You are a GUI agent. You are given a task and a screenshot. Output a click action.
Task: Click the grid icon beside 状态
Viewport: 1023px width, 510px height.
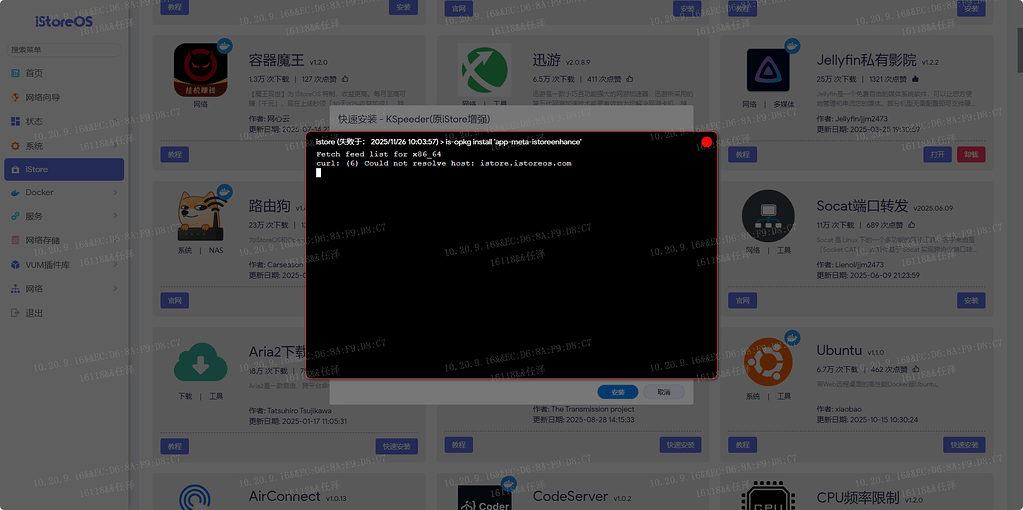[16, 121]
